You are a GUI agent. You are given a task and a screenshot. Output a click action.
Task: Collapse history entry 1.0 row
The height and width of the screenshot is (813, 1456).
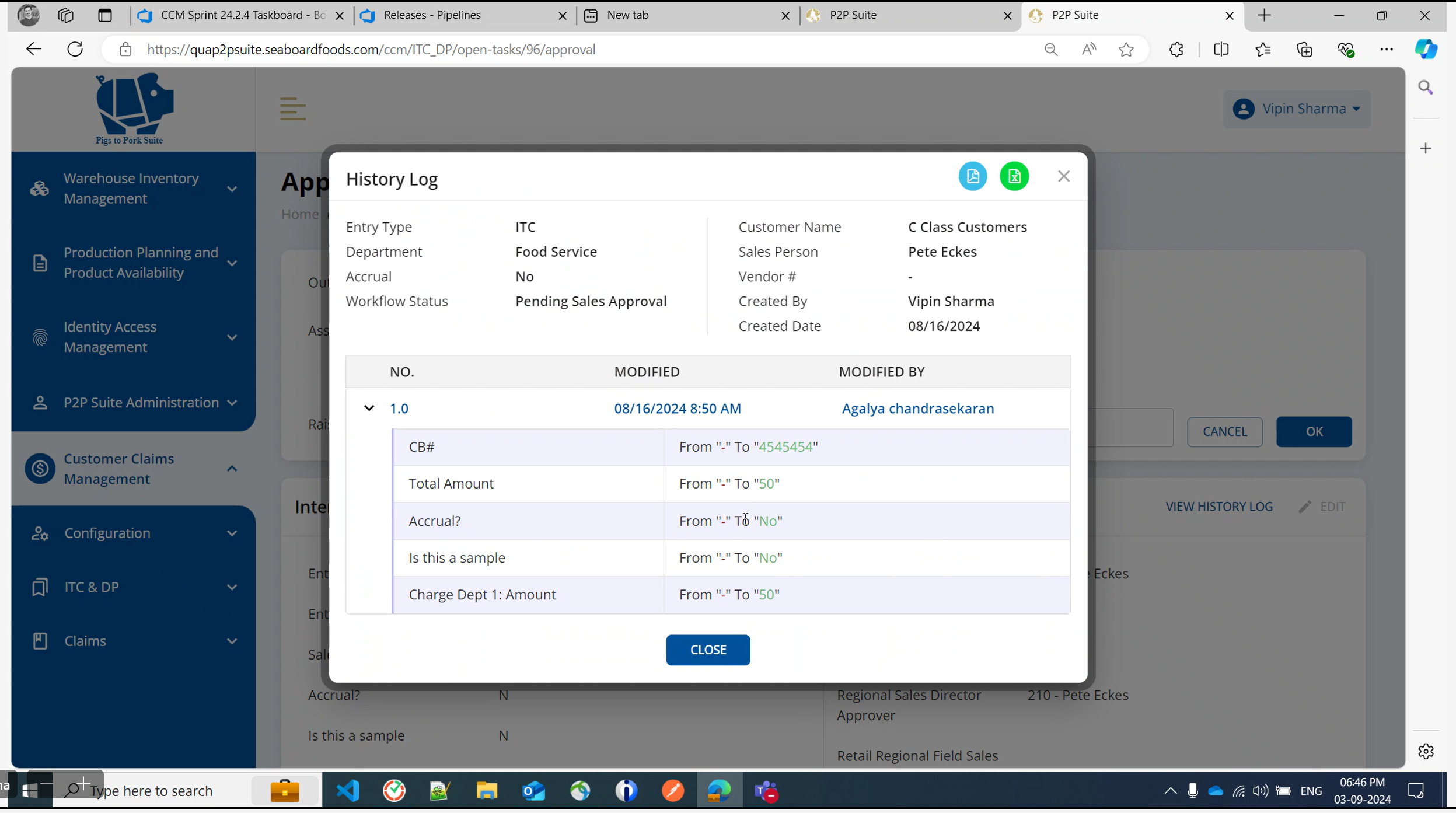coord(369,409)
